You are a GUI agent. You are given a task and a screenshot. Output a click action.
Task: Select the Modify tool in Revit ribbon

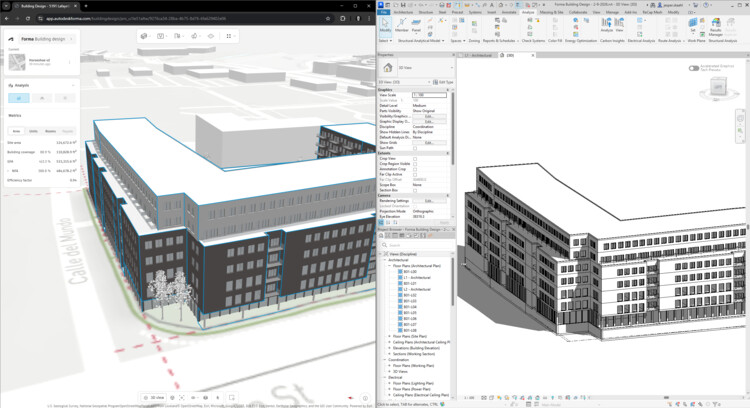click(x=385, y=25)
